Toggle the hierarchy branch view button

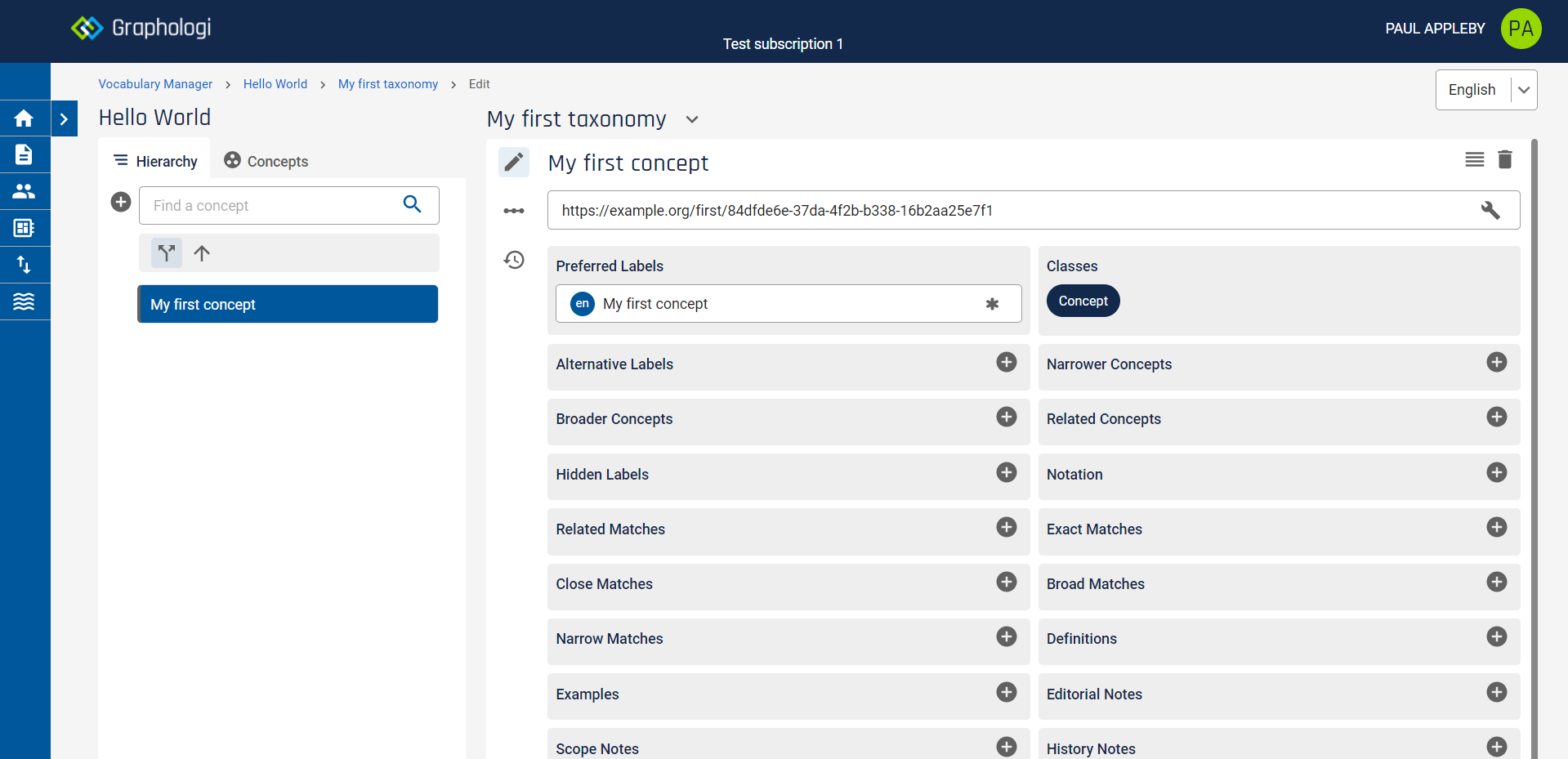167,253
